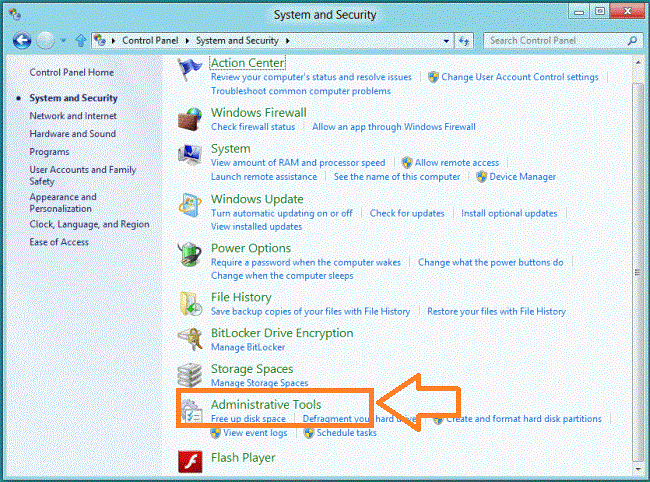Click the File History folder icon
The height and width of the screenshot is (482, 650).
click(x=191, y=303)
